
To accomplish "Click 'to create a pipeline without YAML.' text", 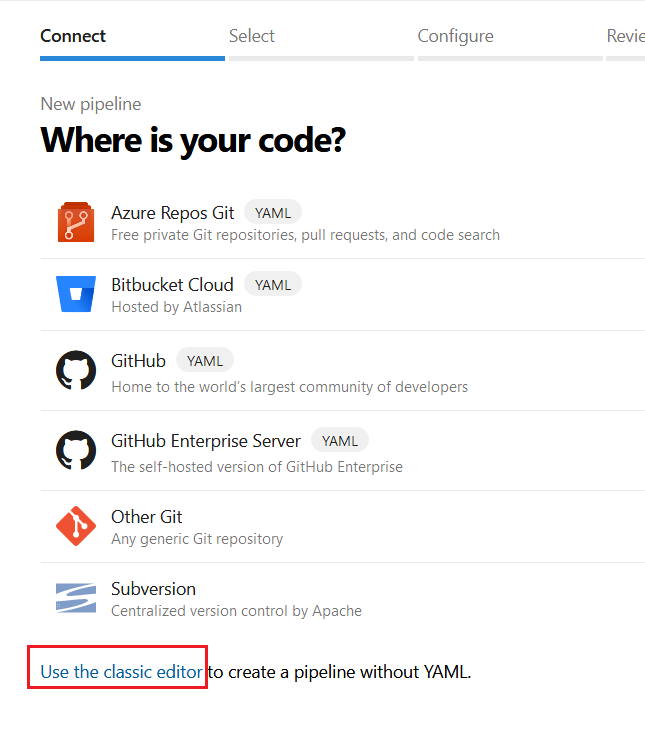I will [x=340, y=672].
